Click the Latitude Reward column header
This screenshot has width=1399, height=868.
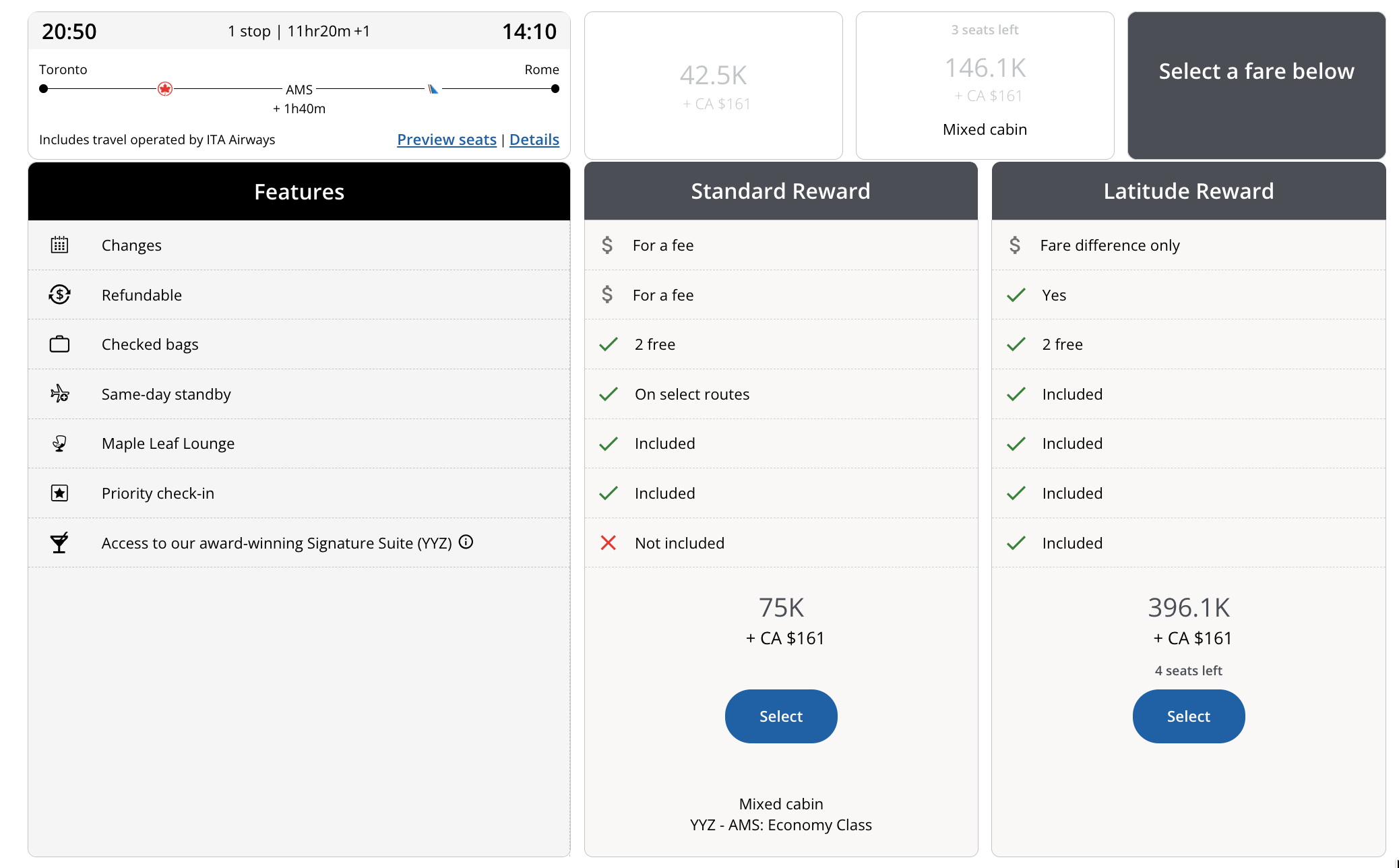coord(1189,191)
